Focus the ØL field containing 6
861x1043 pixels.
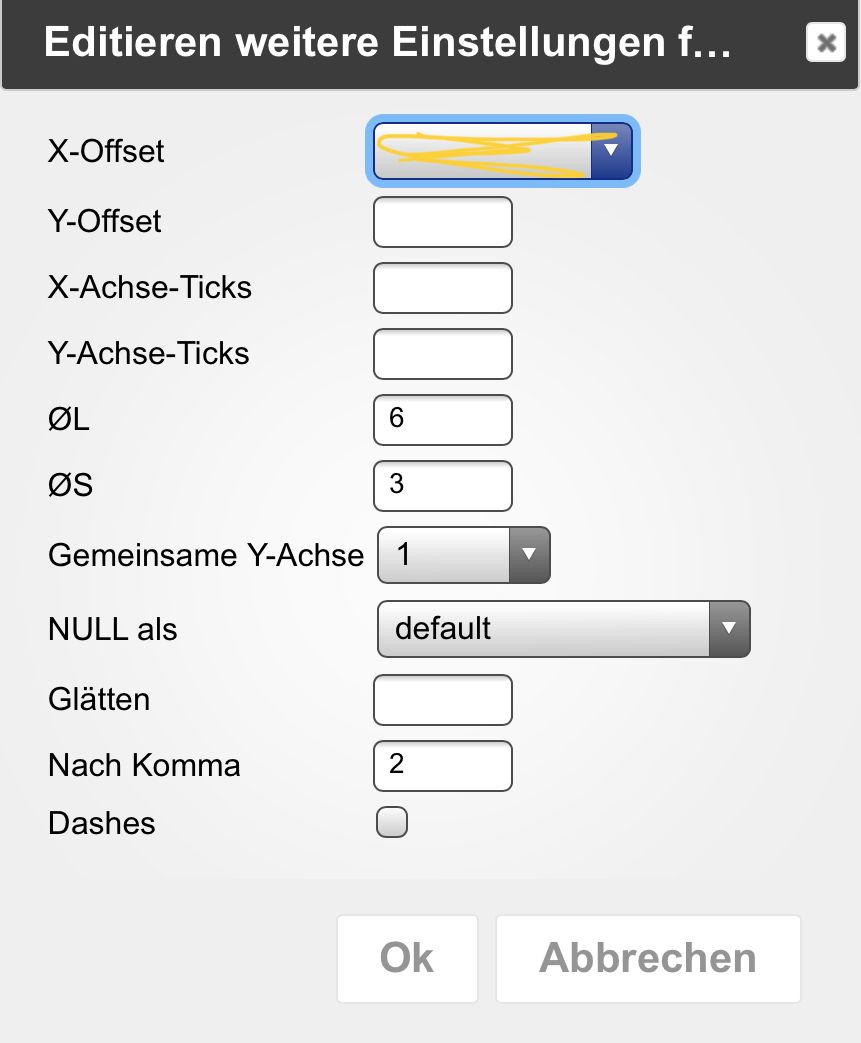click(x=442, y=420)
